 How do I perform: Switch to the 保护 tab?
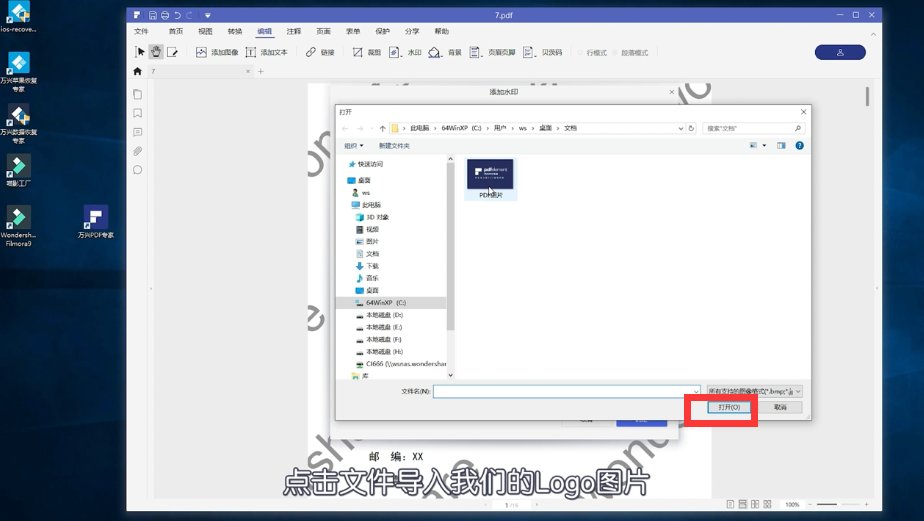pyautogui.click(x=382, y=31)
